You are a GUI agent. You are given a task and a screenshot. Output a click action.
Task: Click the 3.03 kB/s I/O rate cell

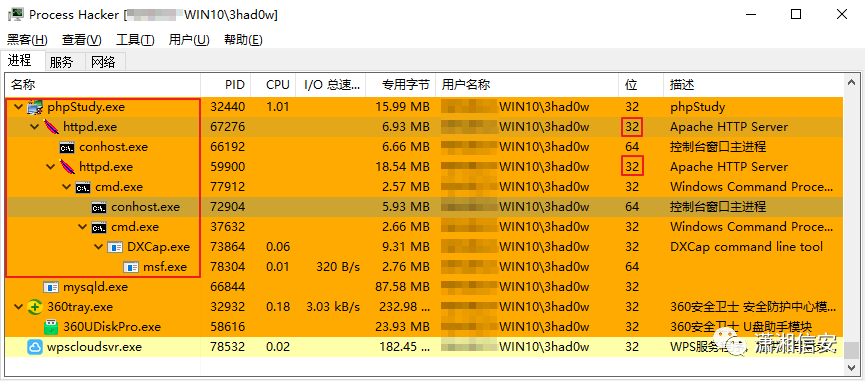tap(333, 307)
